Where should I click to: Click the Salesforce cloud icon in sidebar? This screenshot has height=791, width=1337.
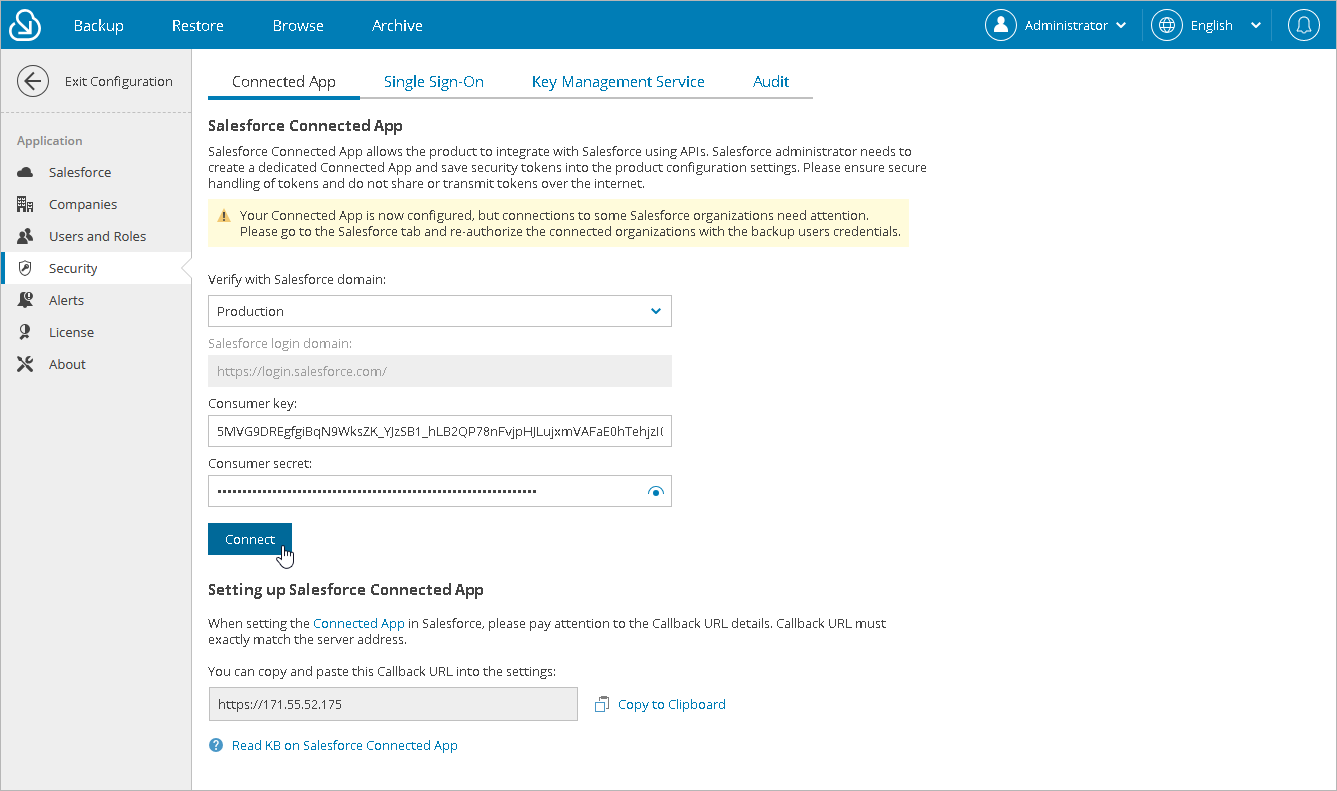26,172
